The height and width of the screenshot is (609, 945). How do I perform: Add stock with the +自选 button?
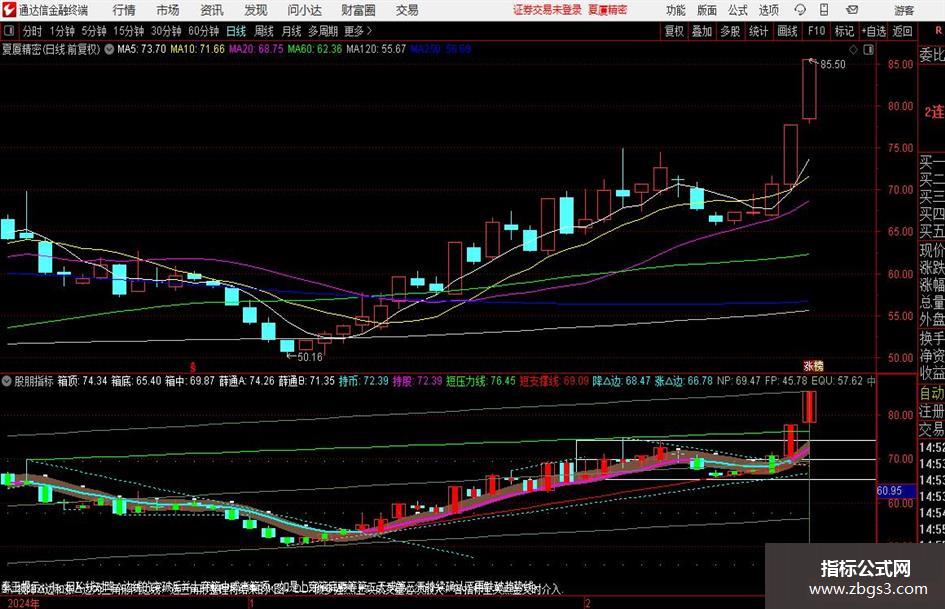tap(873, 31)
